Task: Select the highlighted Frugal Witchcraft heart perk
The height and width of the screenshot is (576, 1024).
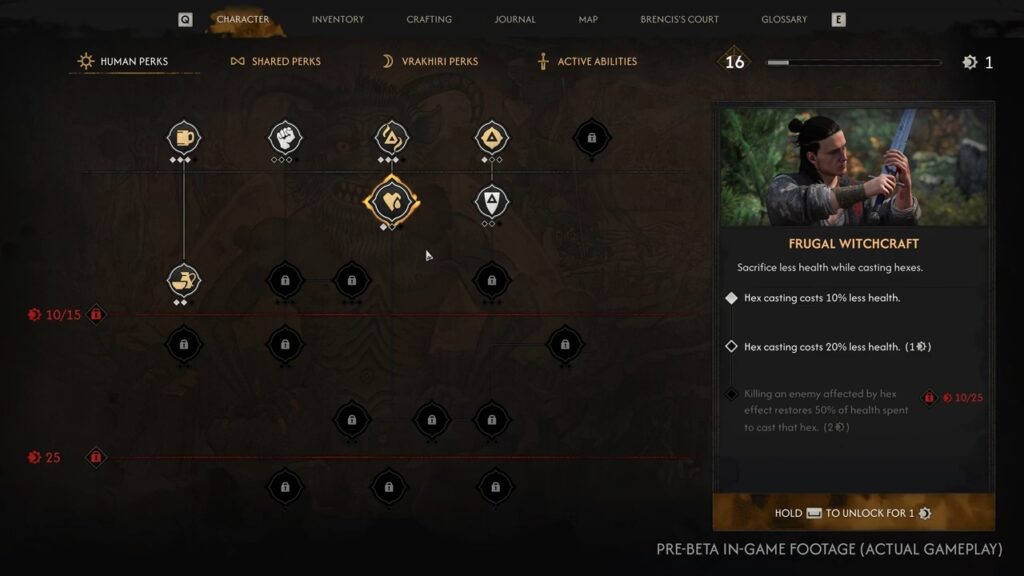Action: tap(391, 201)
